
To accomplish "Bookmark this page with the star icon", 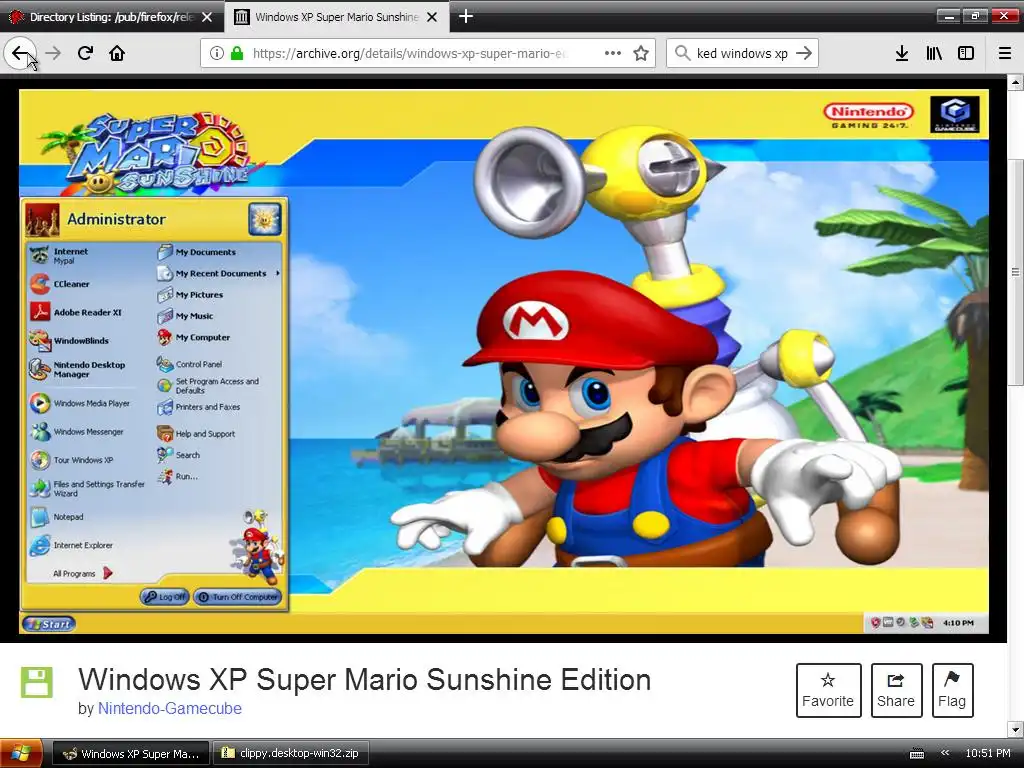I will 641,53.
